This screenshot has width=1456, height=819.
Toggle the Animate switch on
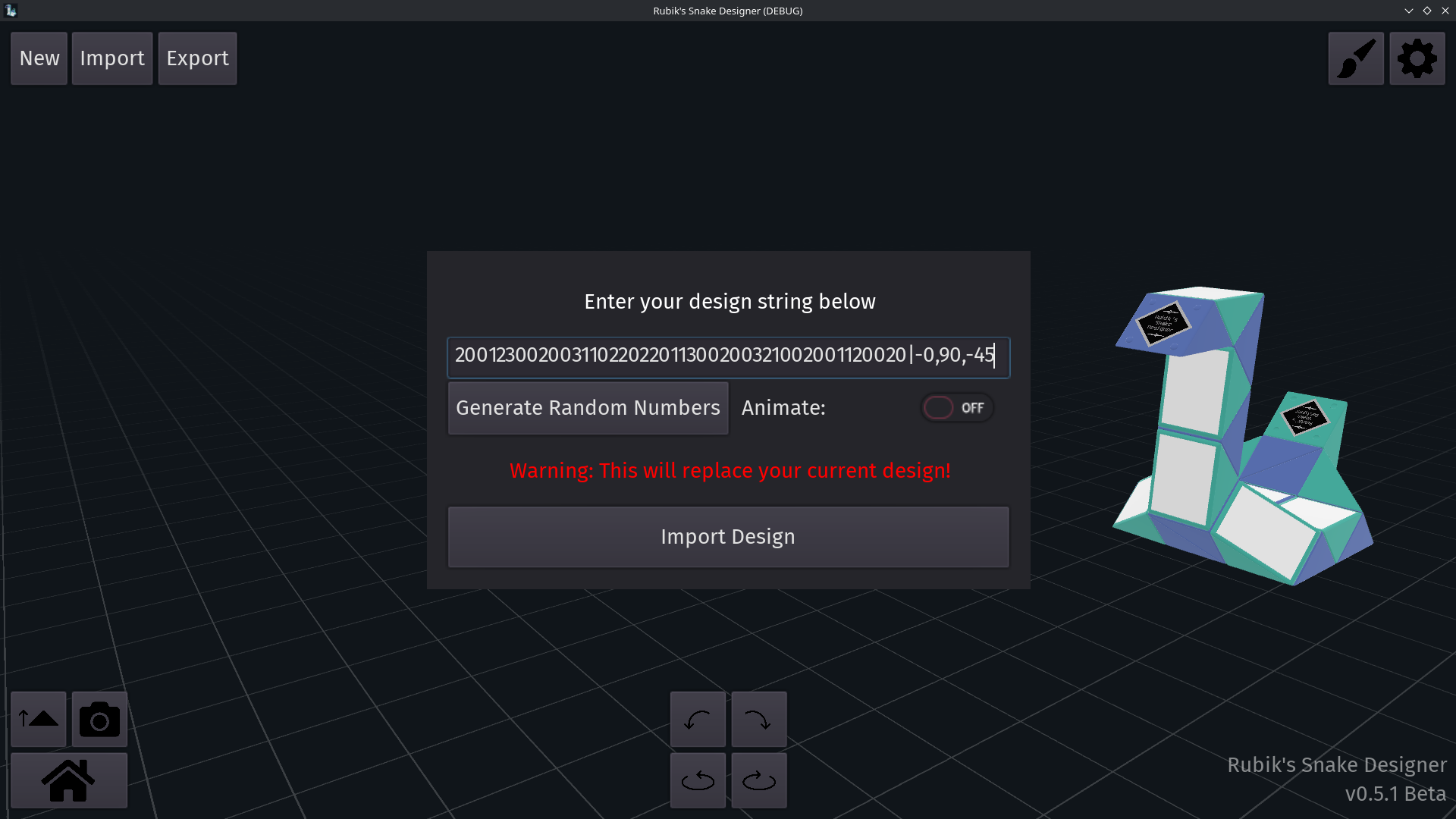coord(956,408)
